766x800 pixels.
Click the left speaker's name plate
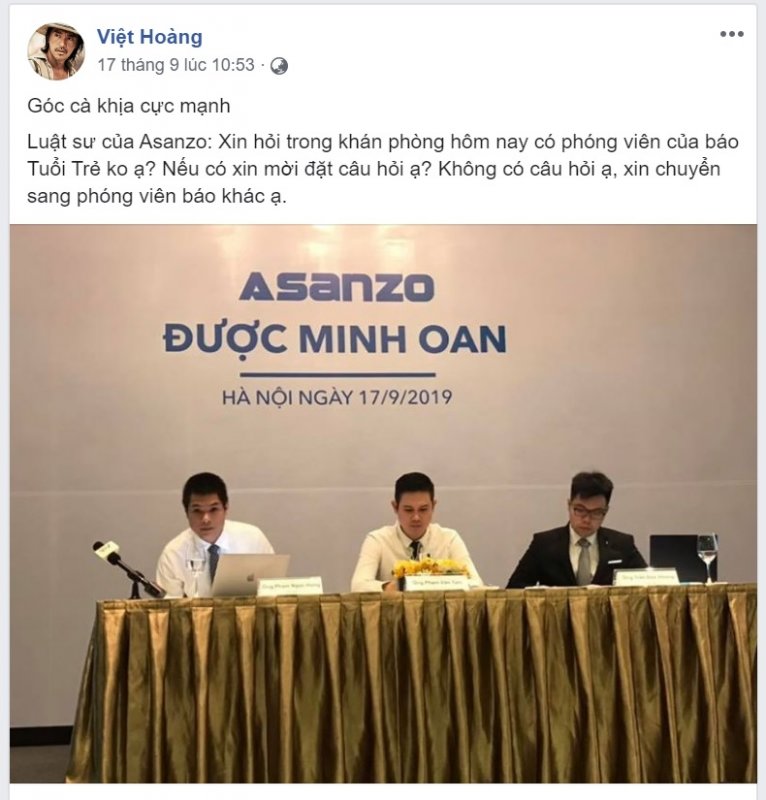[x=290, y=586]
